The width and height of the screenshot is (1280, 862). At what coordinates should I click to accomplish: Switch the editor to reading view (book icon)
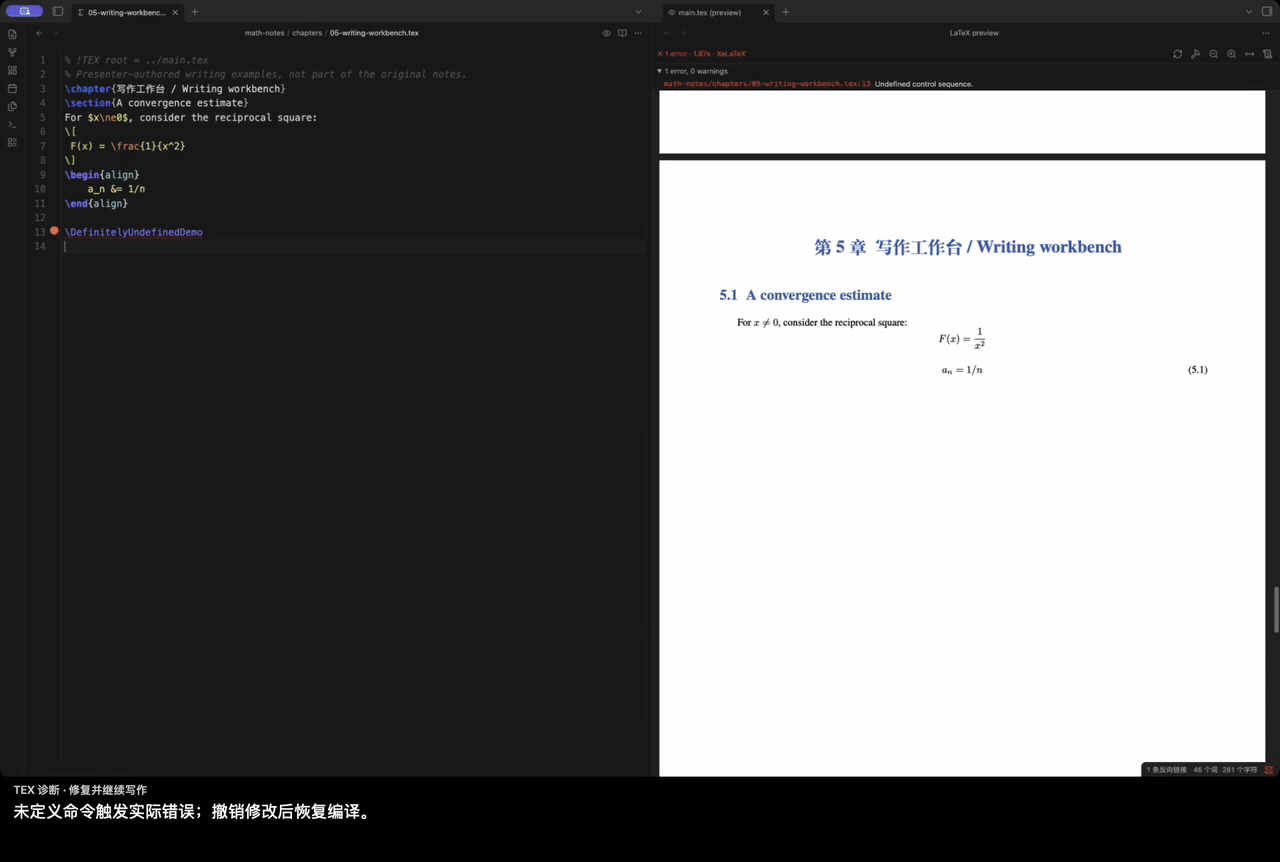[622, 33]
